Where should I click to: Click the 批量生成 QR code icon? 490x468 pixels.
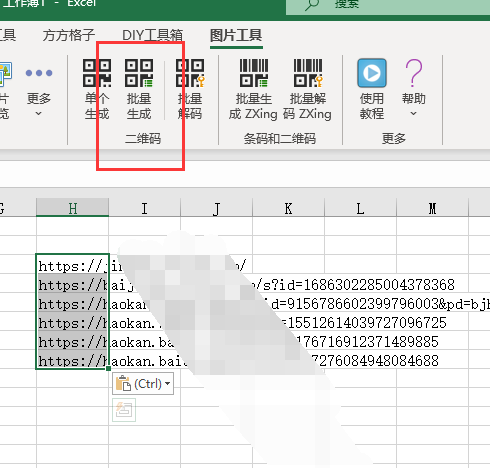point(139,73)
